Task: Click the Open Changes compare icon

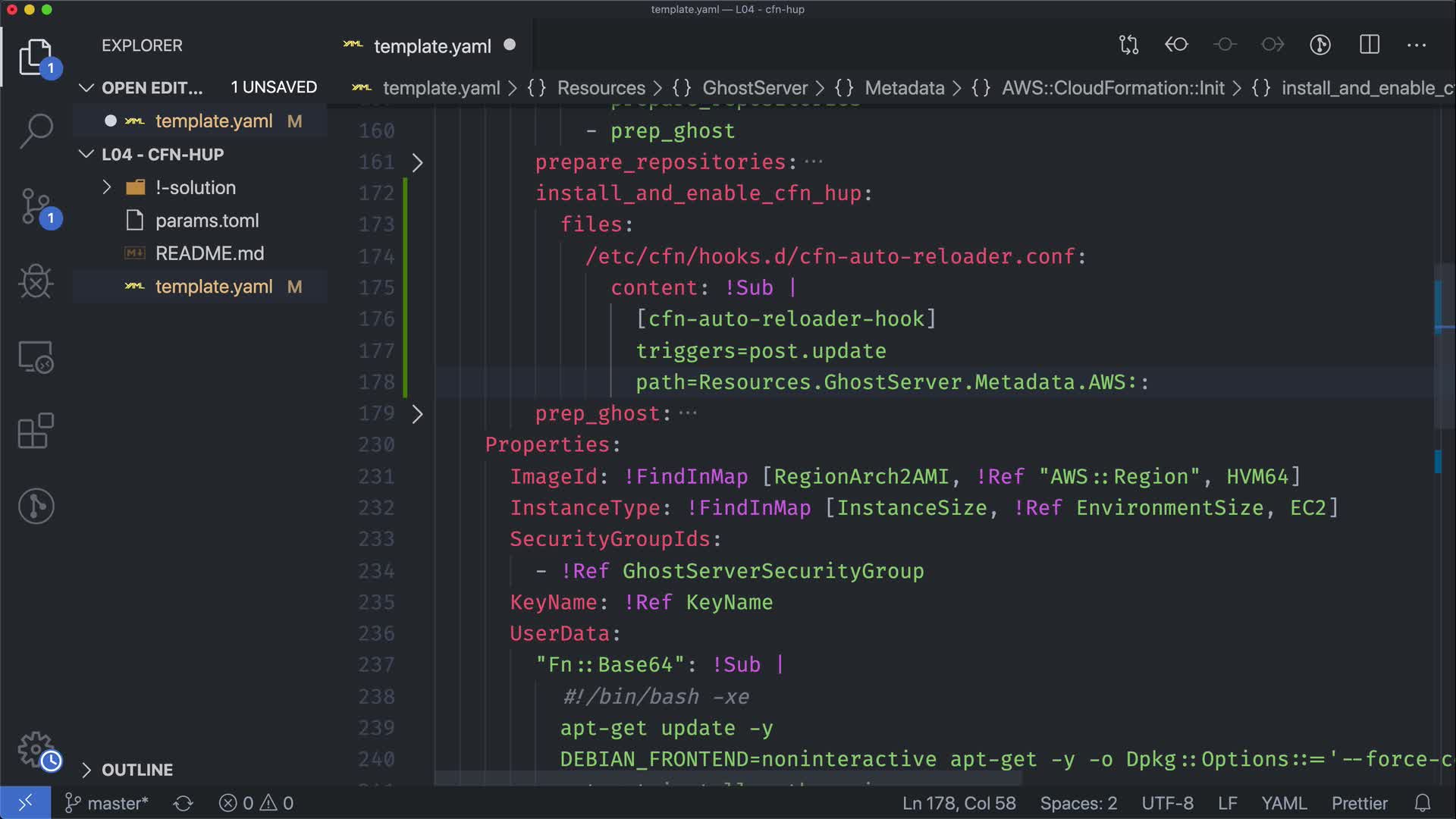Action: (x=1128, y=45)
